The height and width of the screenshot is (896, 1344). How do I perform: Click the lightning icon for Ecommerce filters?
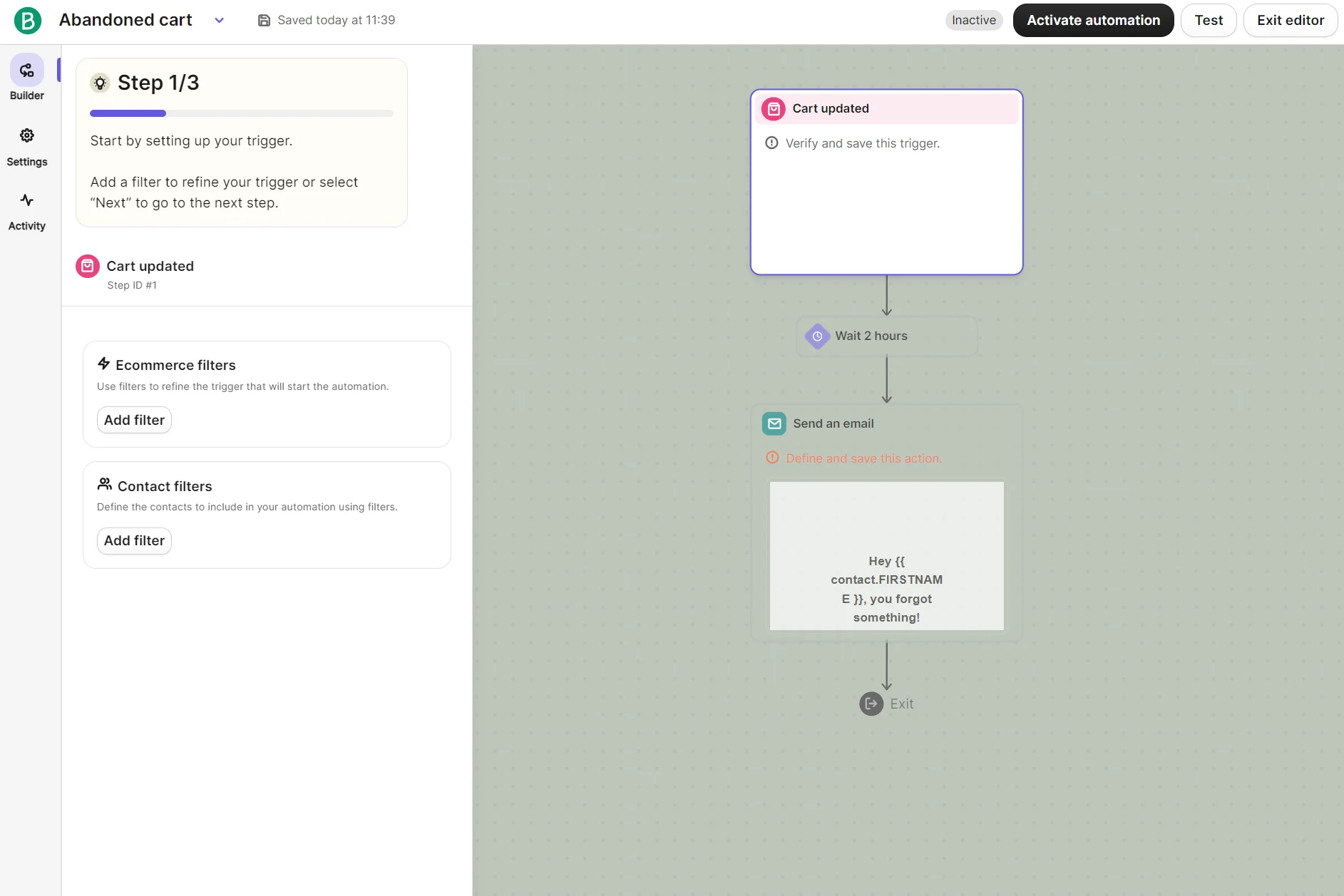coord(103,364)
